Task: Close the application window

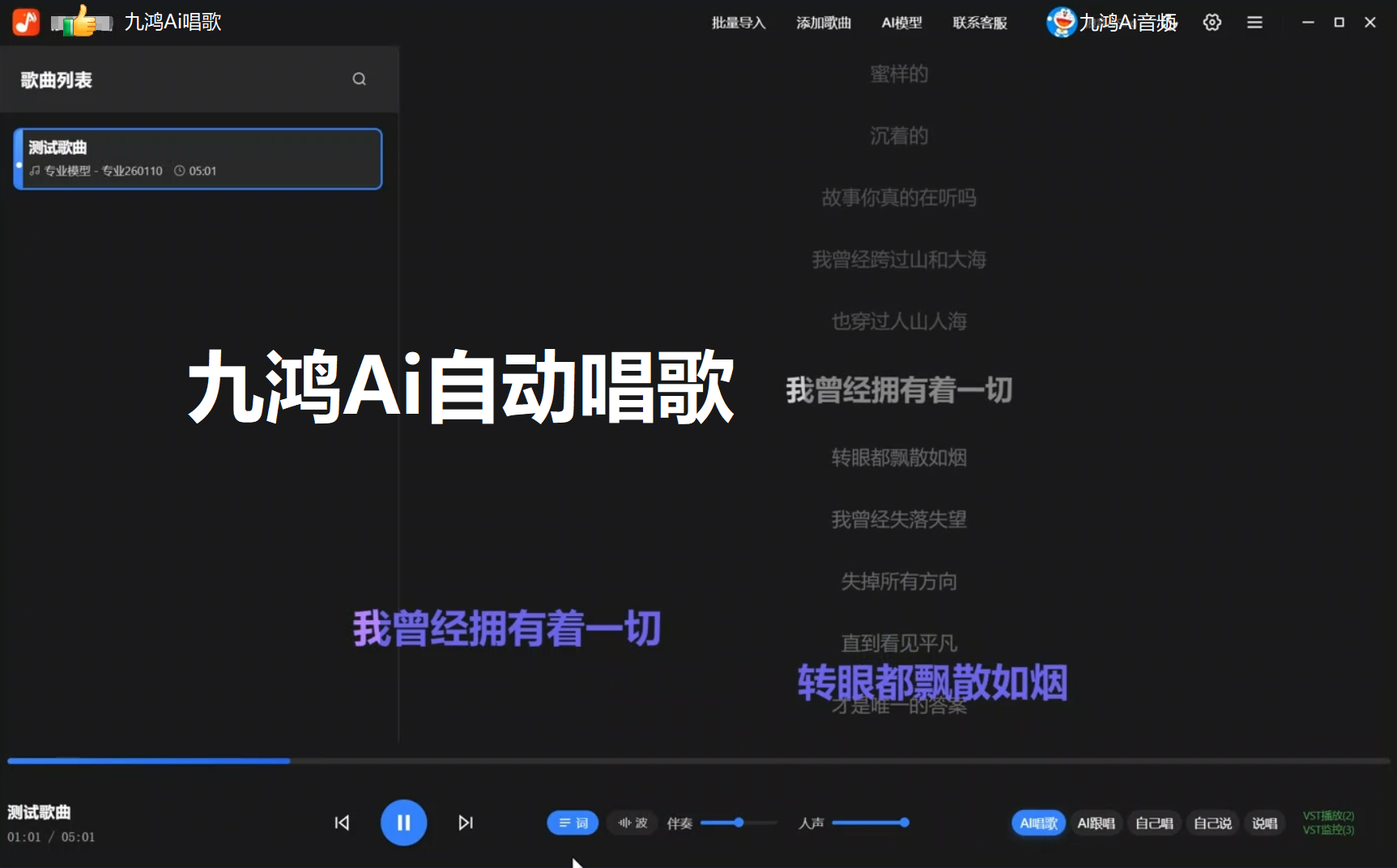Action: (1370, 23)
